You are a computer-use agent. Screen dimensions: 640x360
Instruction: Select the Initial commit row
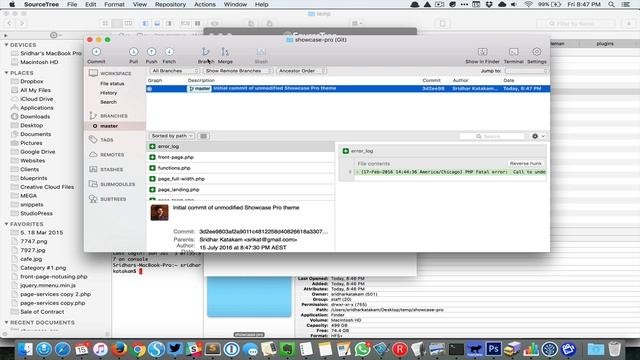[348, 89]
